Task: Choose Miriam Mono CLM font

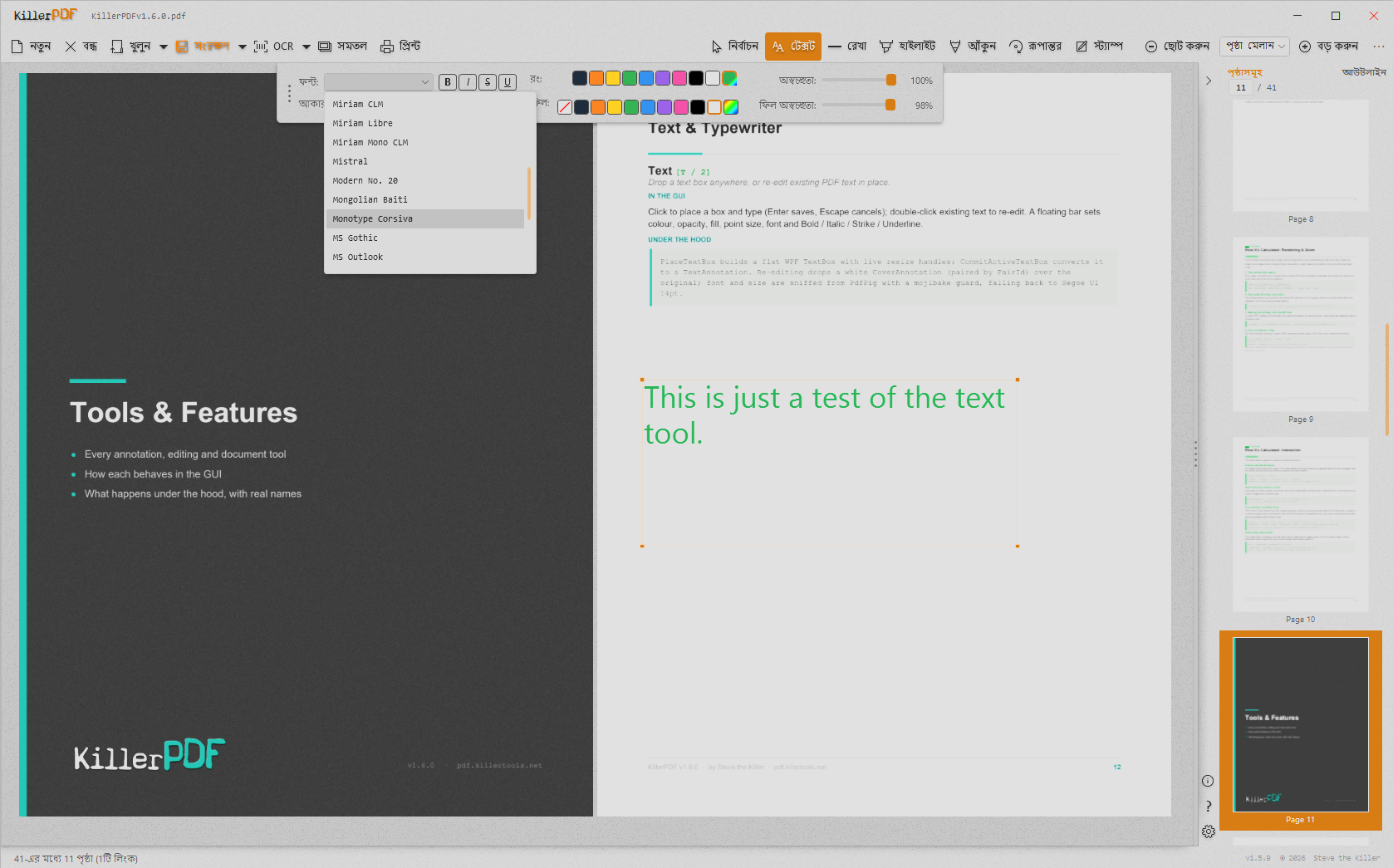Action: pos(425,143)
